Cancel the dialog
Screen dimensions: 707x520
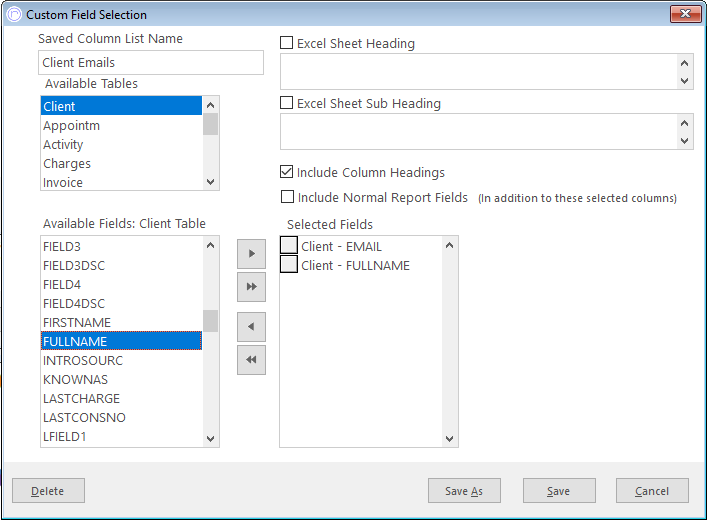[652, 491]
